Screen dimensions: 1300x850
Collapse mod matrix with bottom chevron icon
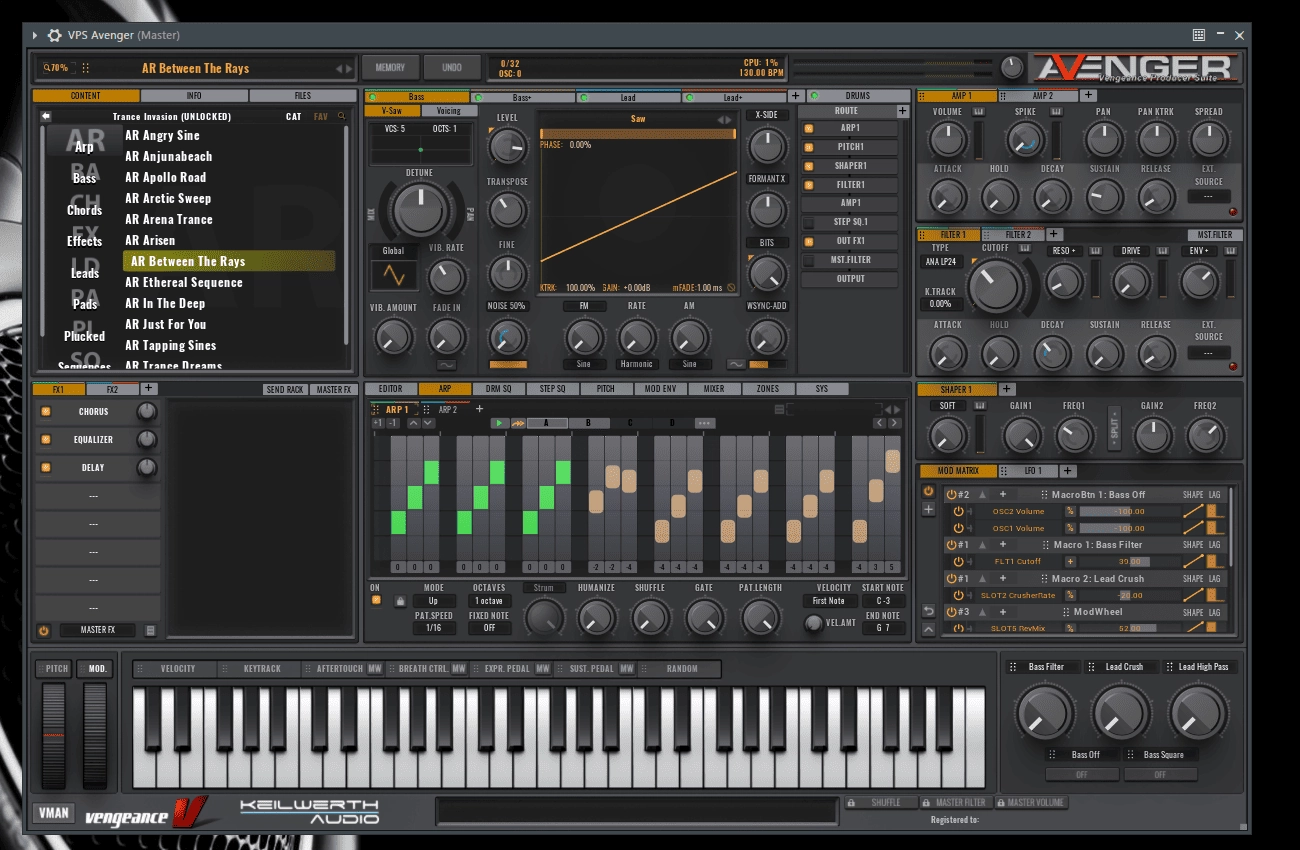(x=929, y=629)
